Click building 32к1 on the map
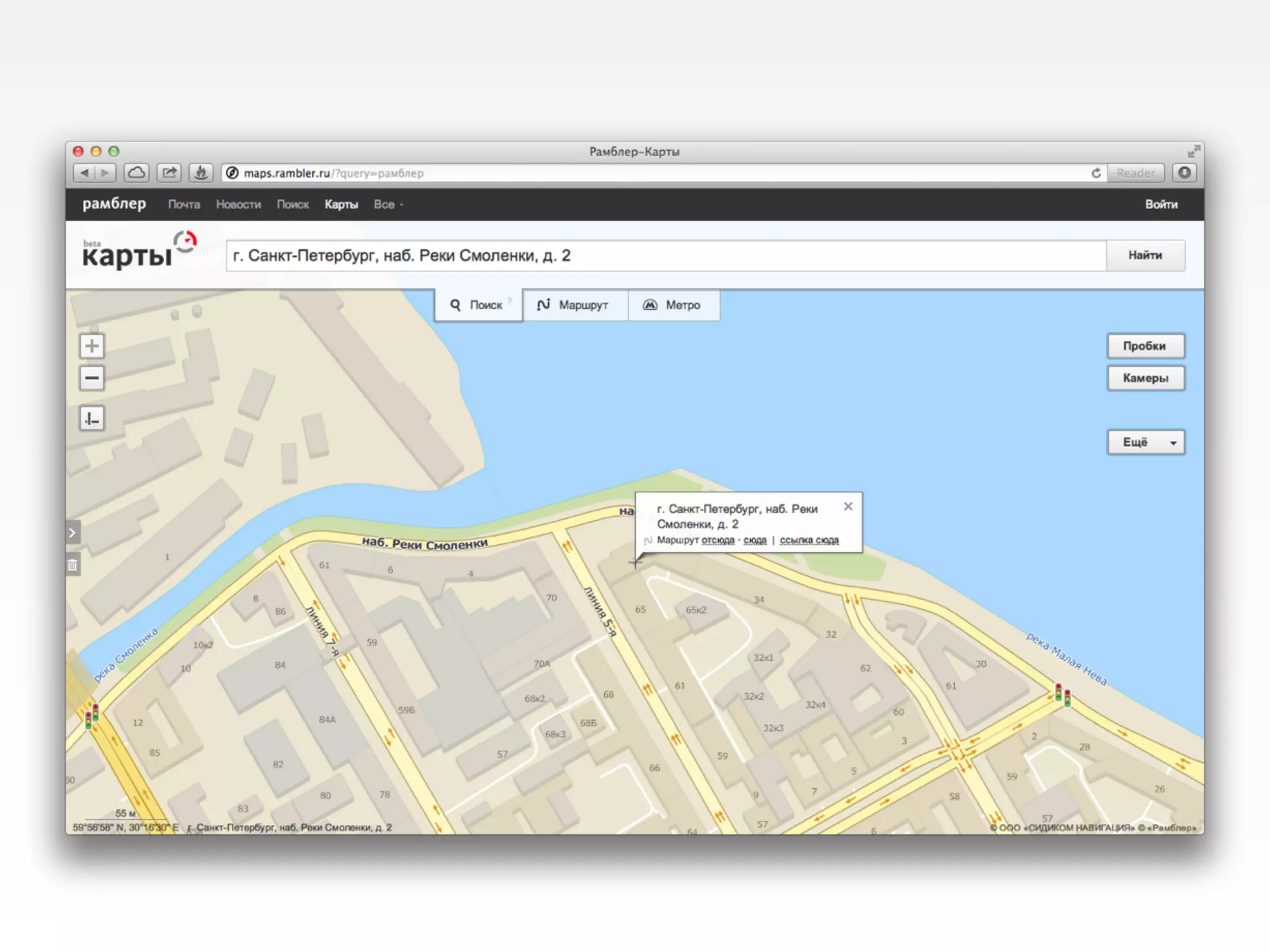 pyautogui.click(x=763, y=658)
